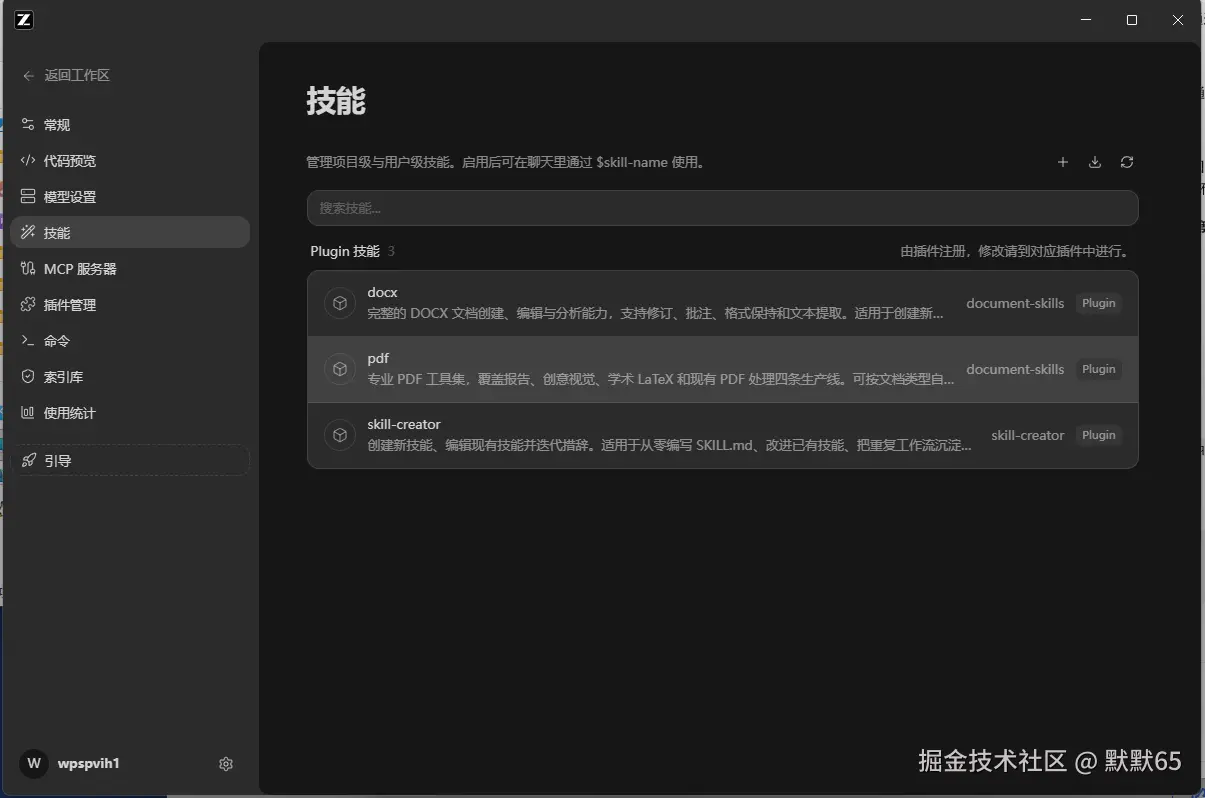Open the 模型设置 section
This screenshot has height=798, width=1205.
pyautogui.click(x=130, y=197)
